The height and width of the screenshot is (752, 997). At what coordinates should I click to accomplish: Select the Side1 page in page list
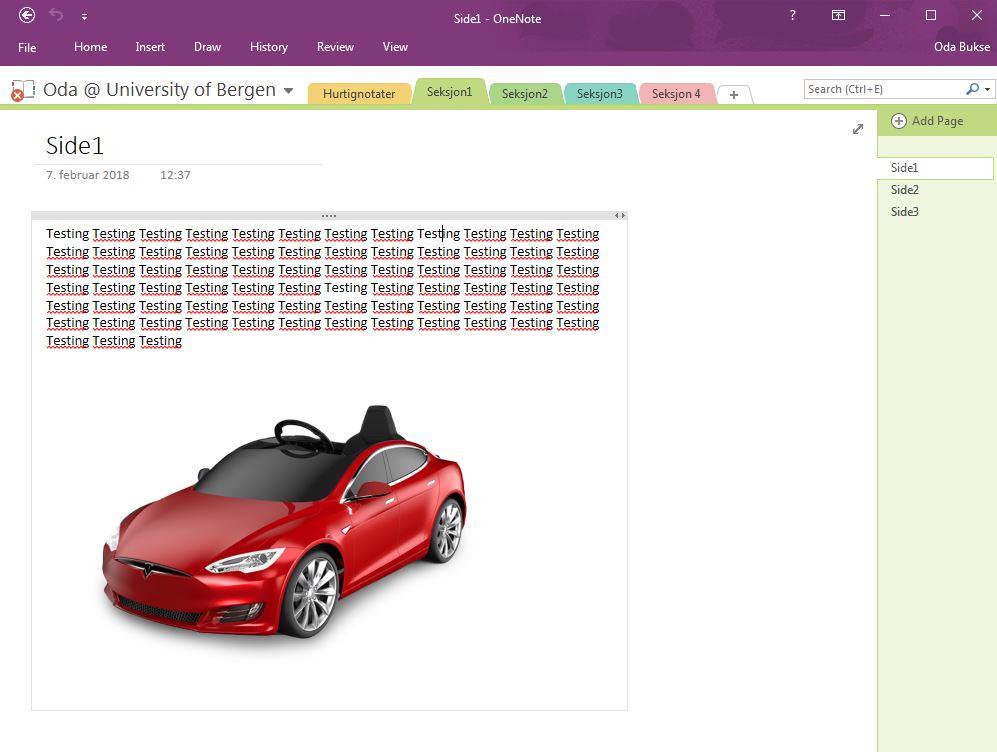pos(935,168)
